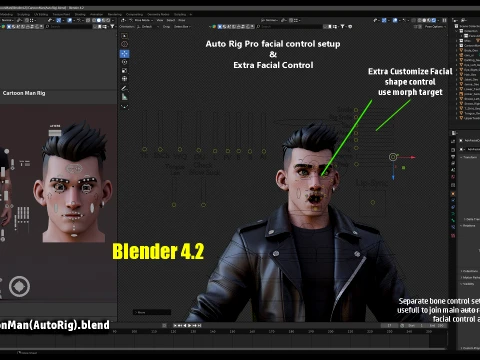The width and height of the screenshot is (480, 360).
Task: Open the Pose menu in viewport header
Action: pyautogui.click(x=182, y=20)
